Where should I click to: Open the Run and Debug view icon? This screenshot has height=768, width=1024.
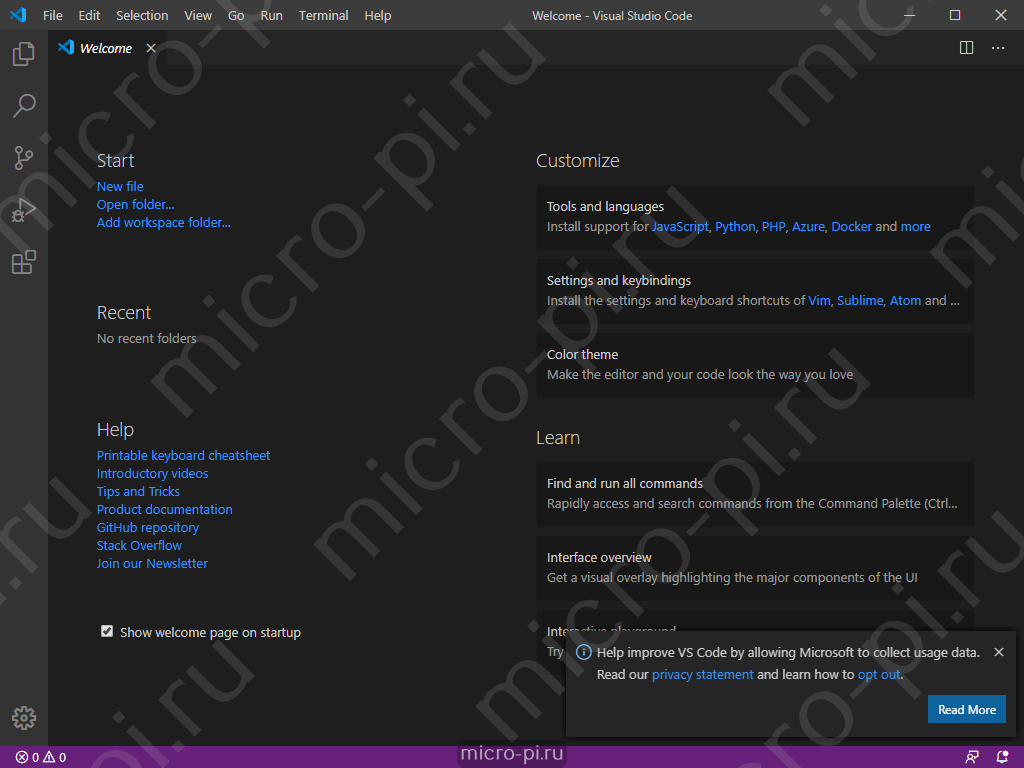click(x=24, y=210)
